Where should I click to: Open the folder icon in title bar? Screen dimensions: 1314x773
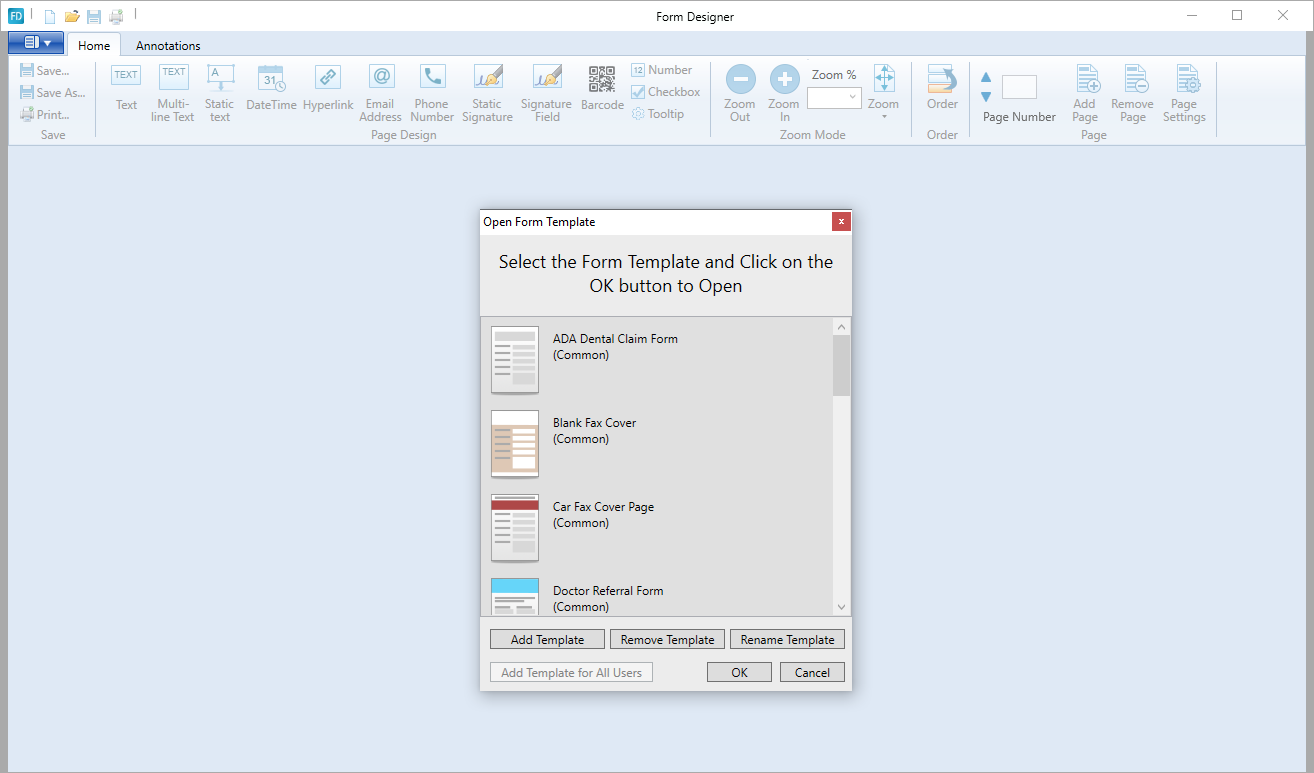[x=72, y=16]
